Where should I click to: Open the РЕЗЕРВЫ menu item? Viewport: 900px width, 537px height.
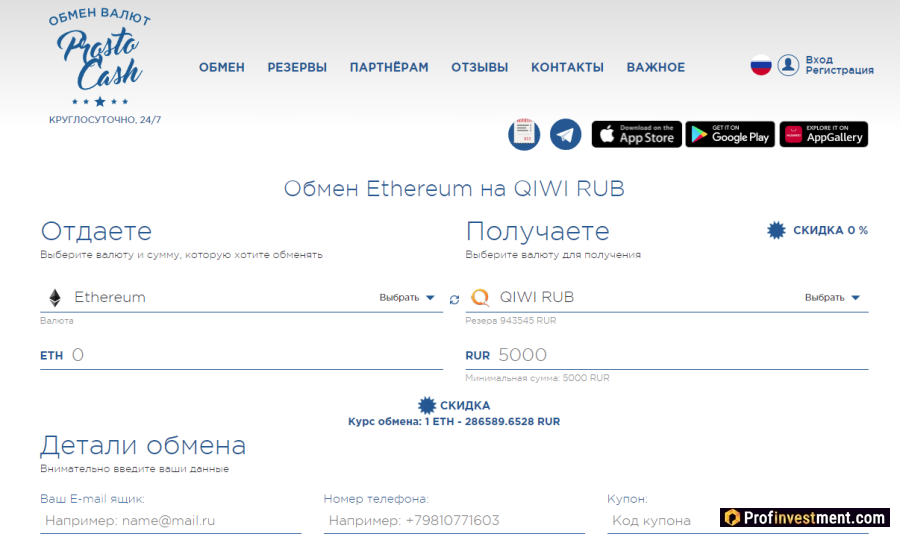(x=297, y=68)
